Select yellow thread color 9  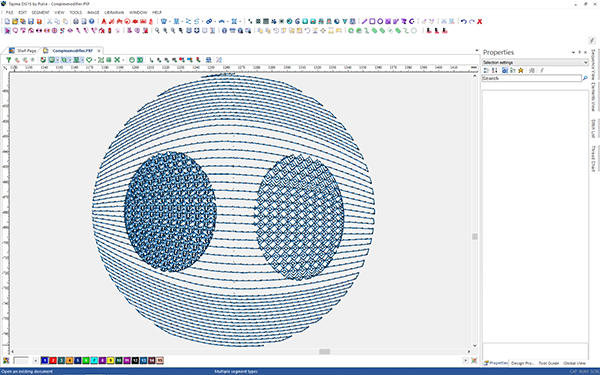click(x=111, y=360)
